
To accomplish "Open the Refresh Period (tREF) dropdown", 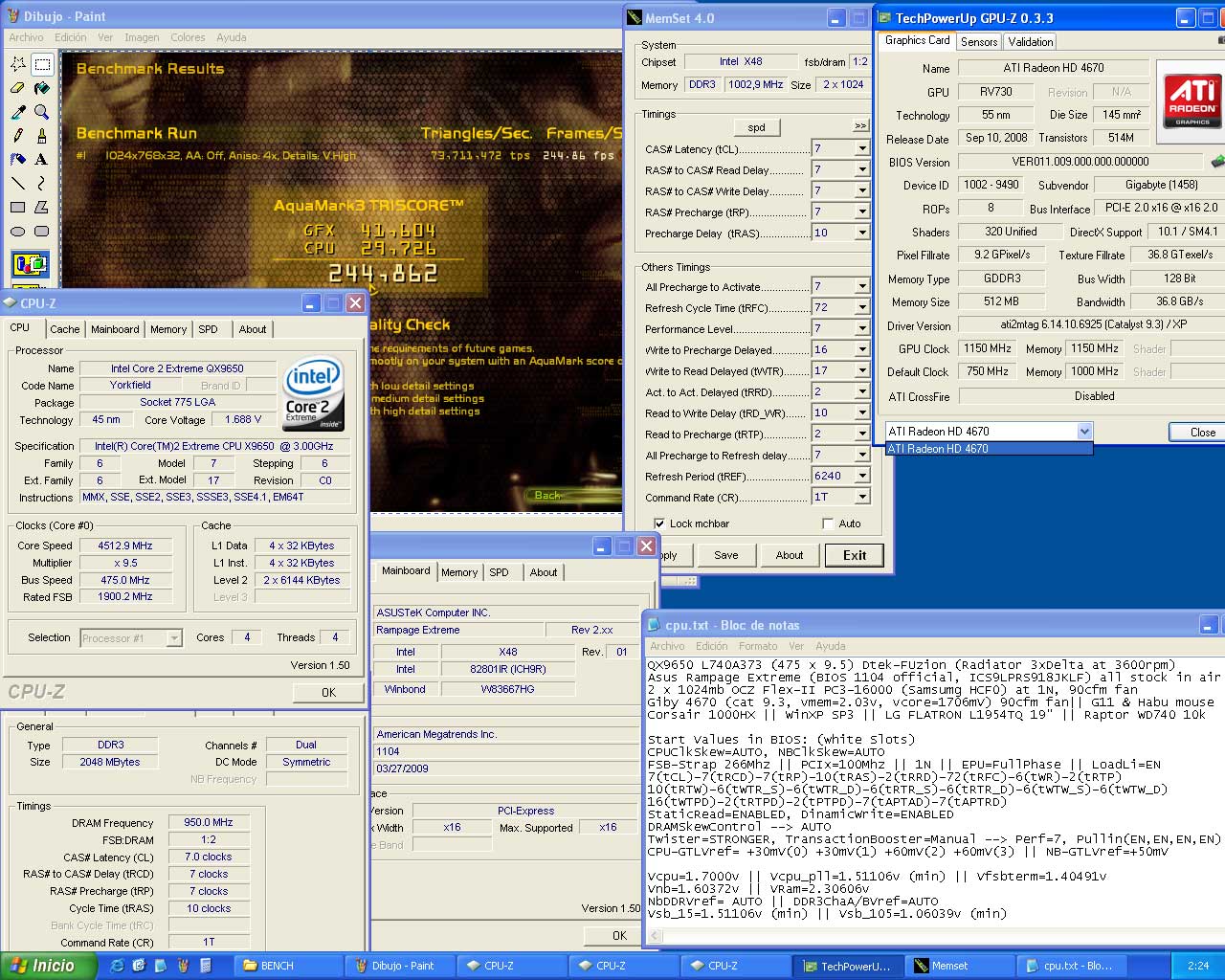I will pyautogui.click(x=862, y=476).
